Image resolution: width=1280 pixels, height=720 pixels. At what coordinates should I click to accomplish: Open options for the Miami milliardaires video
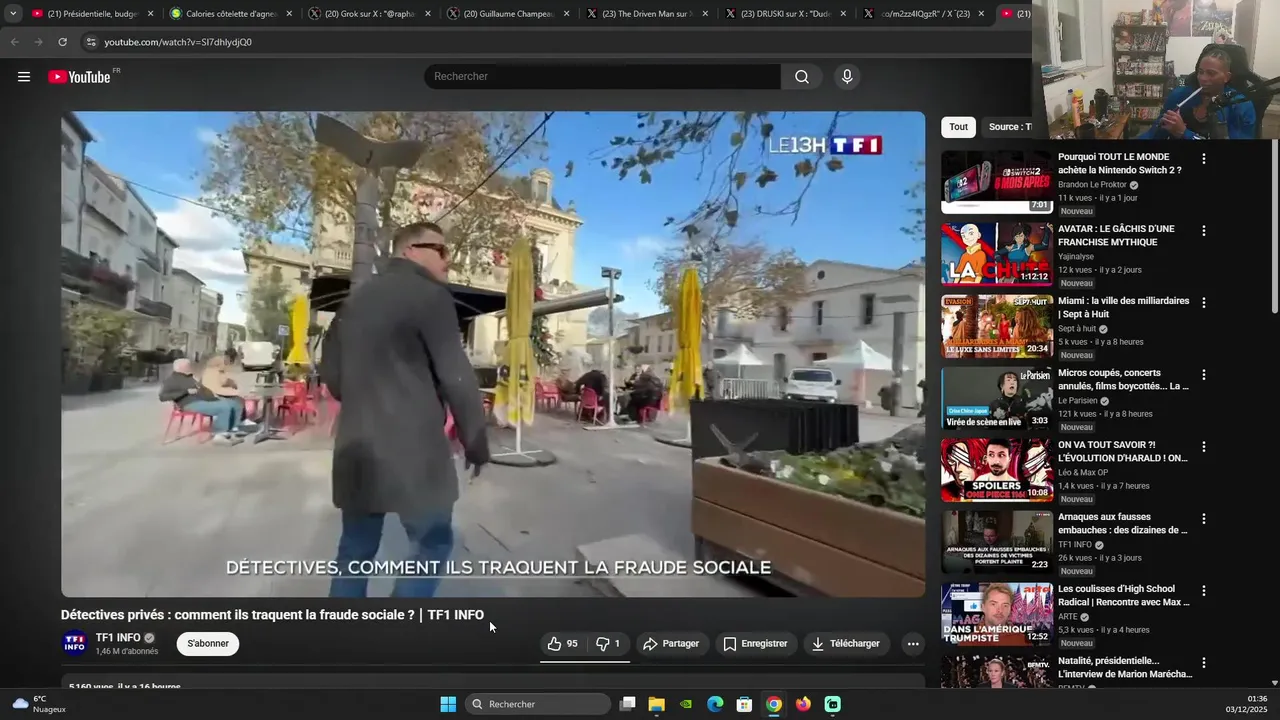pyautogui.click(x=1204, y=303)
